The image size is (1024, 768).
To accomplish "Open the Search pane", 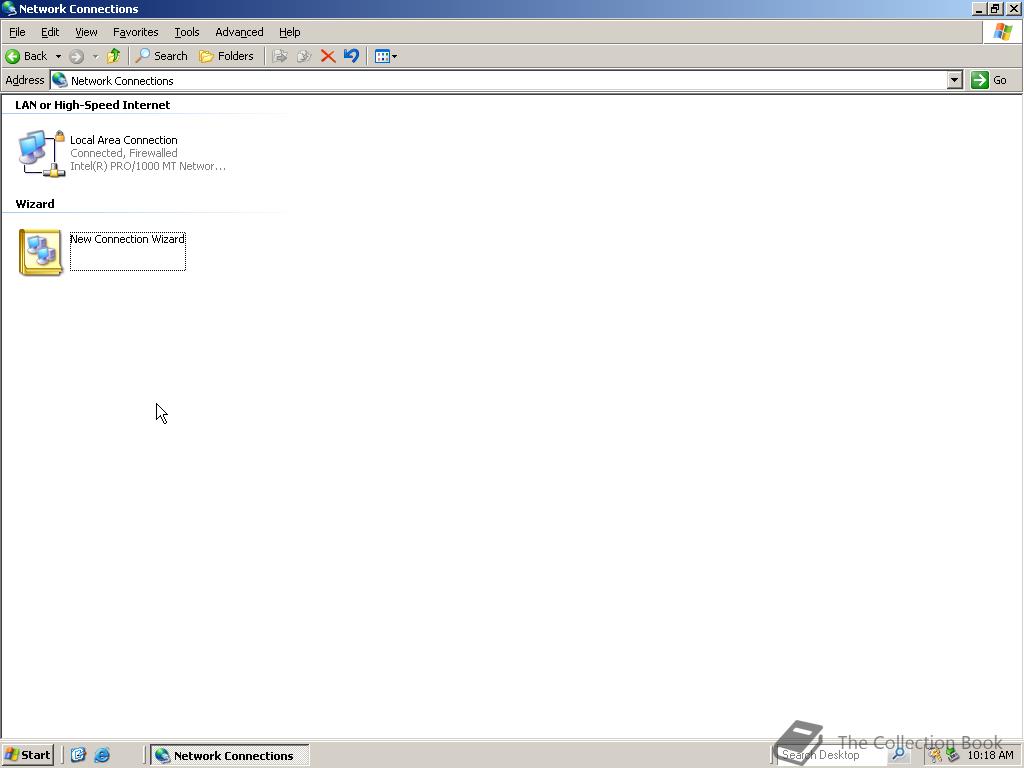I will [x=161, y=56].
